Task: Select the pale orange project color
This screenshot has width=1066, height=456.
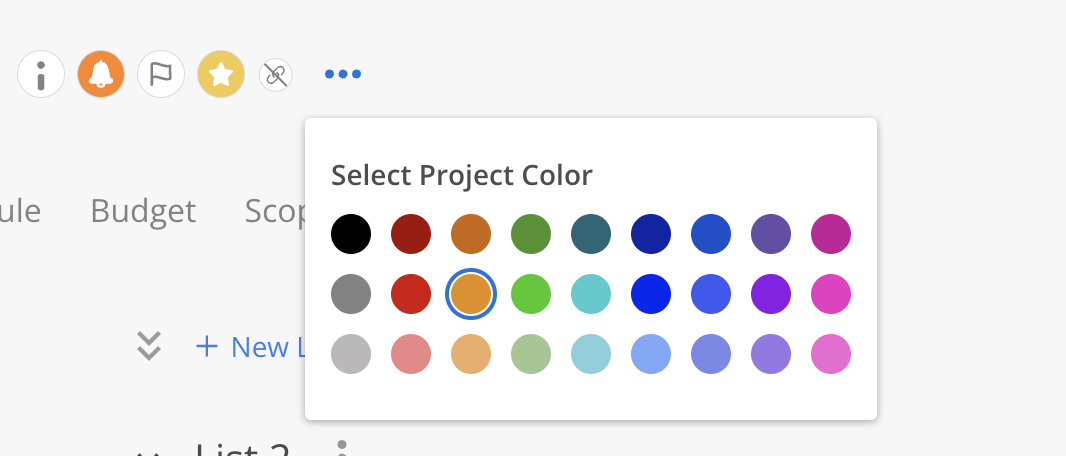Action: 471,353
